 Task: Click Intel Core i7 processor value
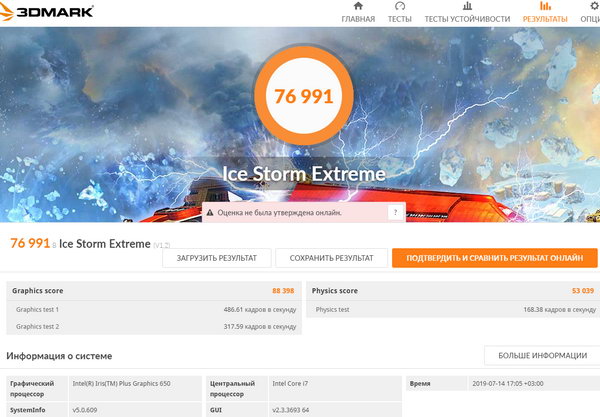point(290,383)
